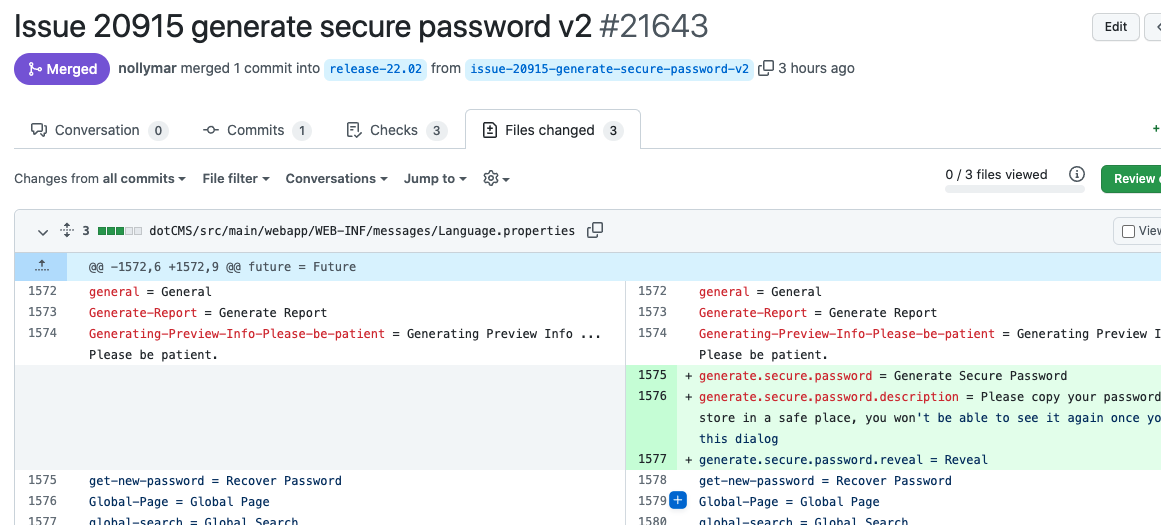
Task: Click the diffstat colored blocks indicator
Action: 119,231
